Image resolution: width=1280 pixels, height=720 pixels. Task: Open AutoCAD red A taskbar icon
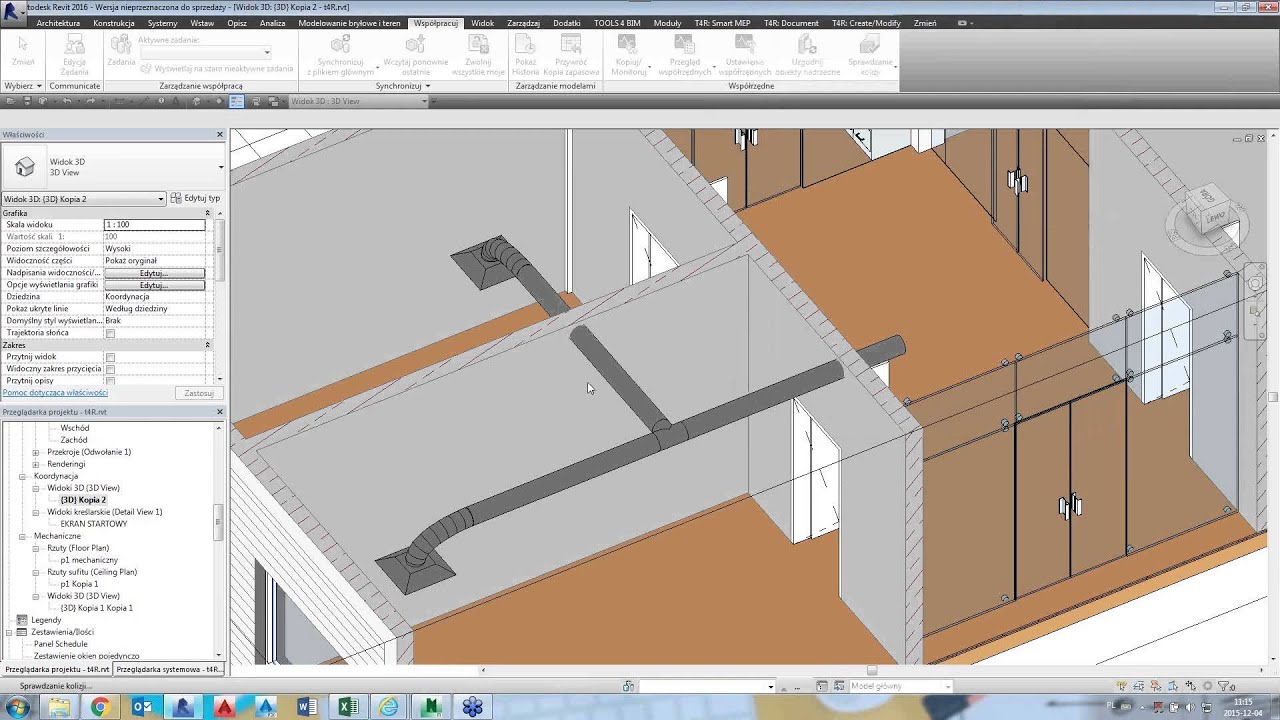[224, 707]
